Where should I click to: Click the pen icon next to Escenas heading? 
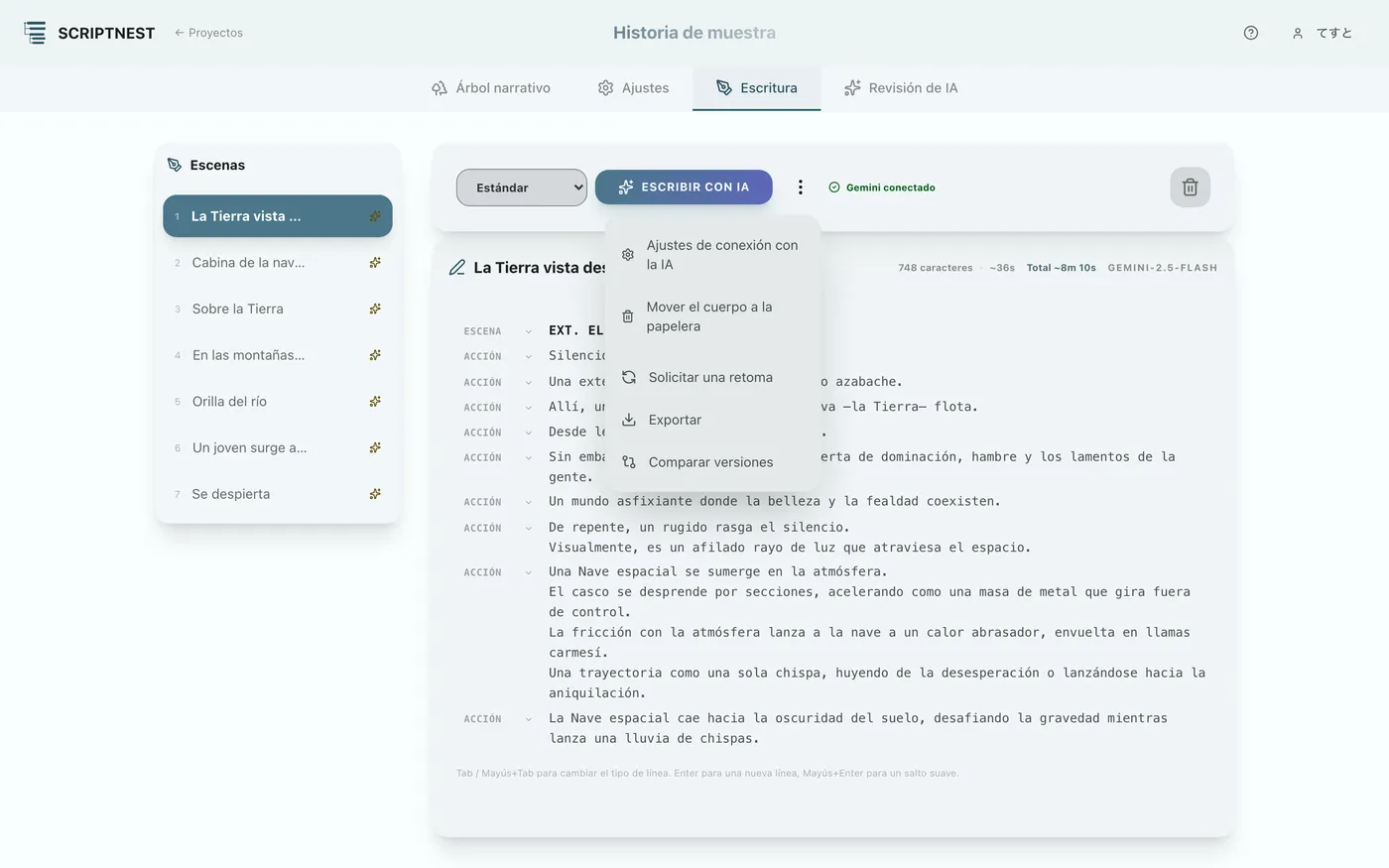[x=175, y=165]
